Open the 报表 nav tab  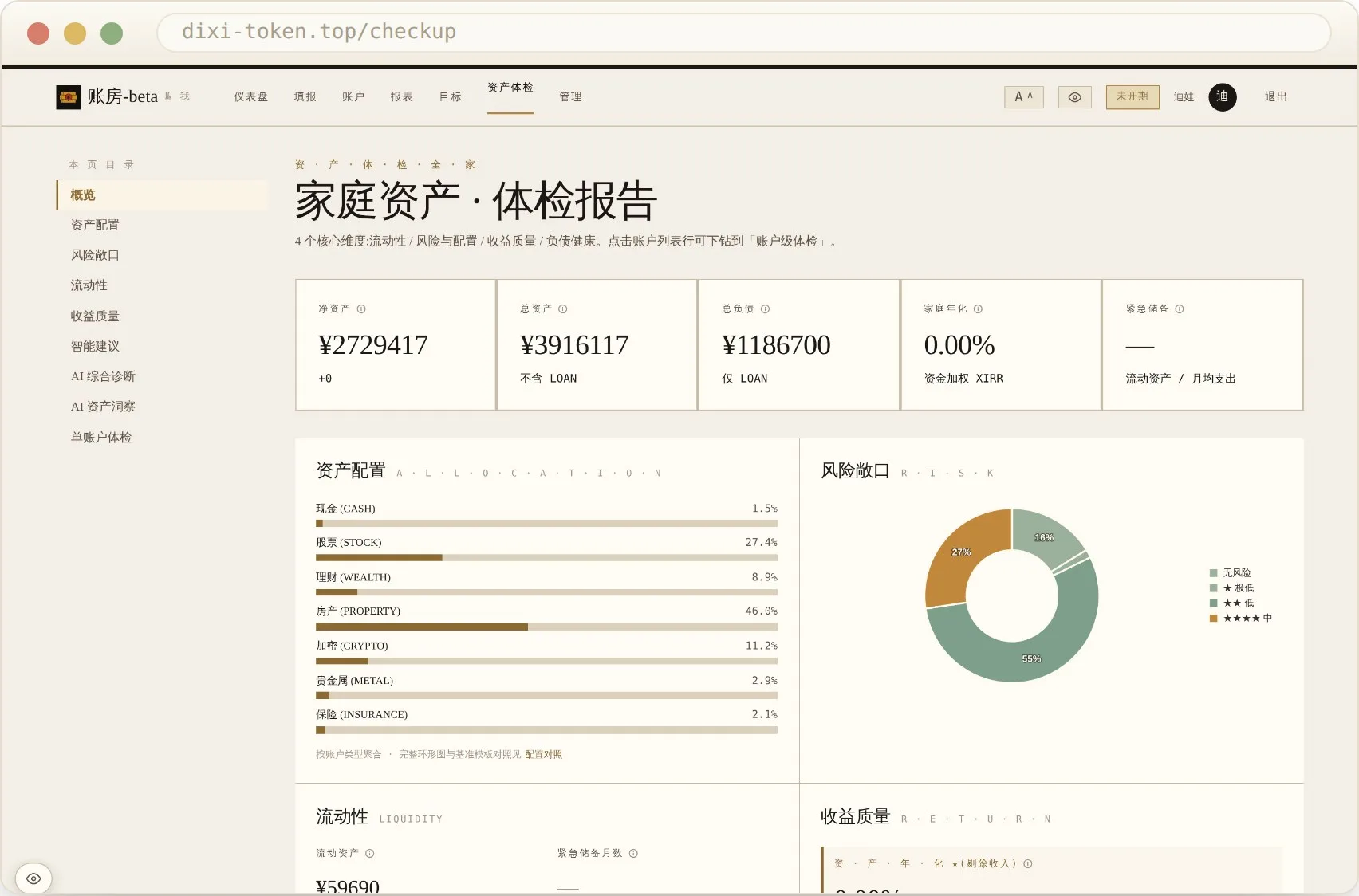402,97
